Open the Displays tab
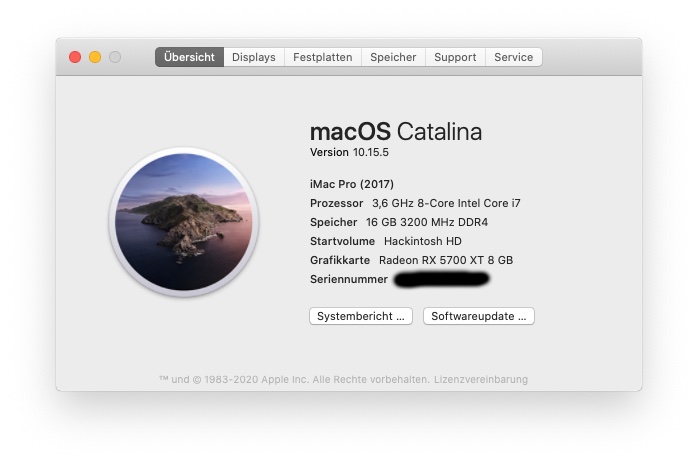Image resolution: width=698 pixels, height=465 pixels. click(254, 57)
